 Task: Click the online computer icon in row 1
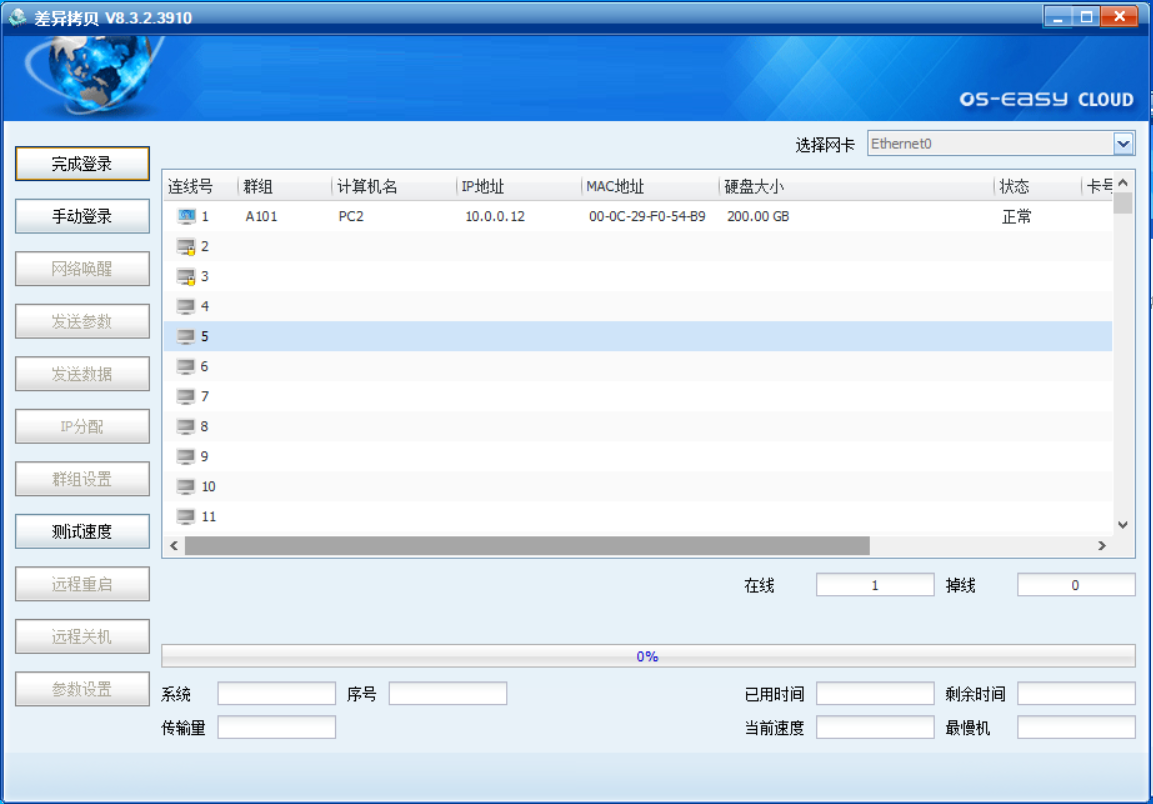(186, 216)
